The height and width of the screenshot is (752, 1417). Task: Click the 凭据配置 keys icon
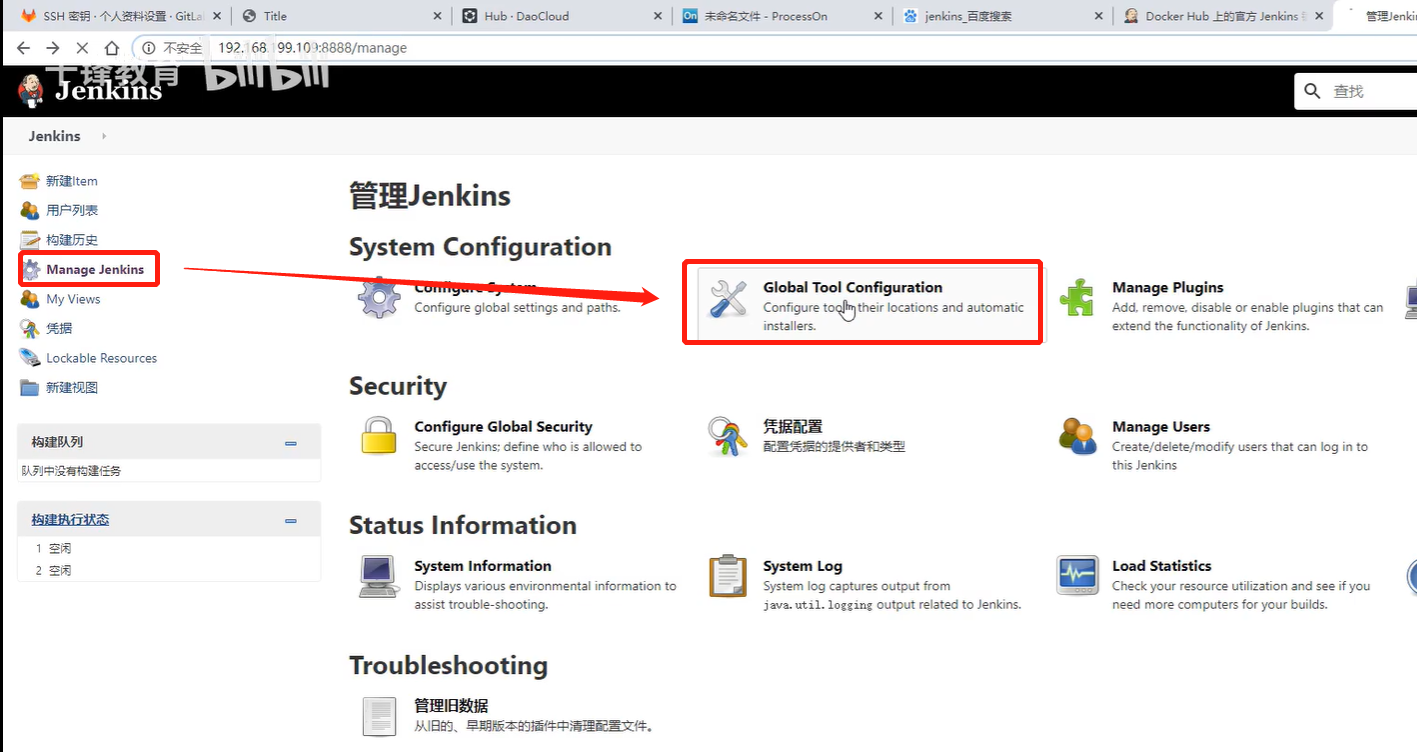coord(728,437)
